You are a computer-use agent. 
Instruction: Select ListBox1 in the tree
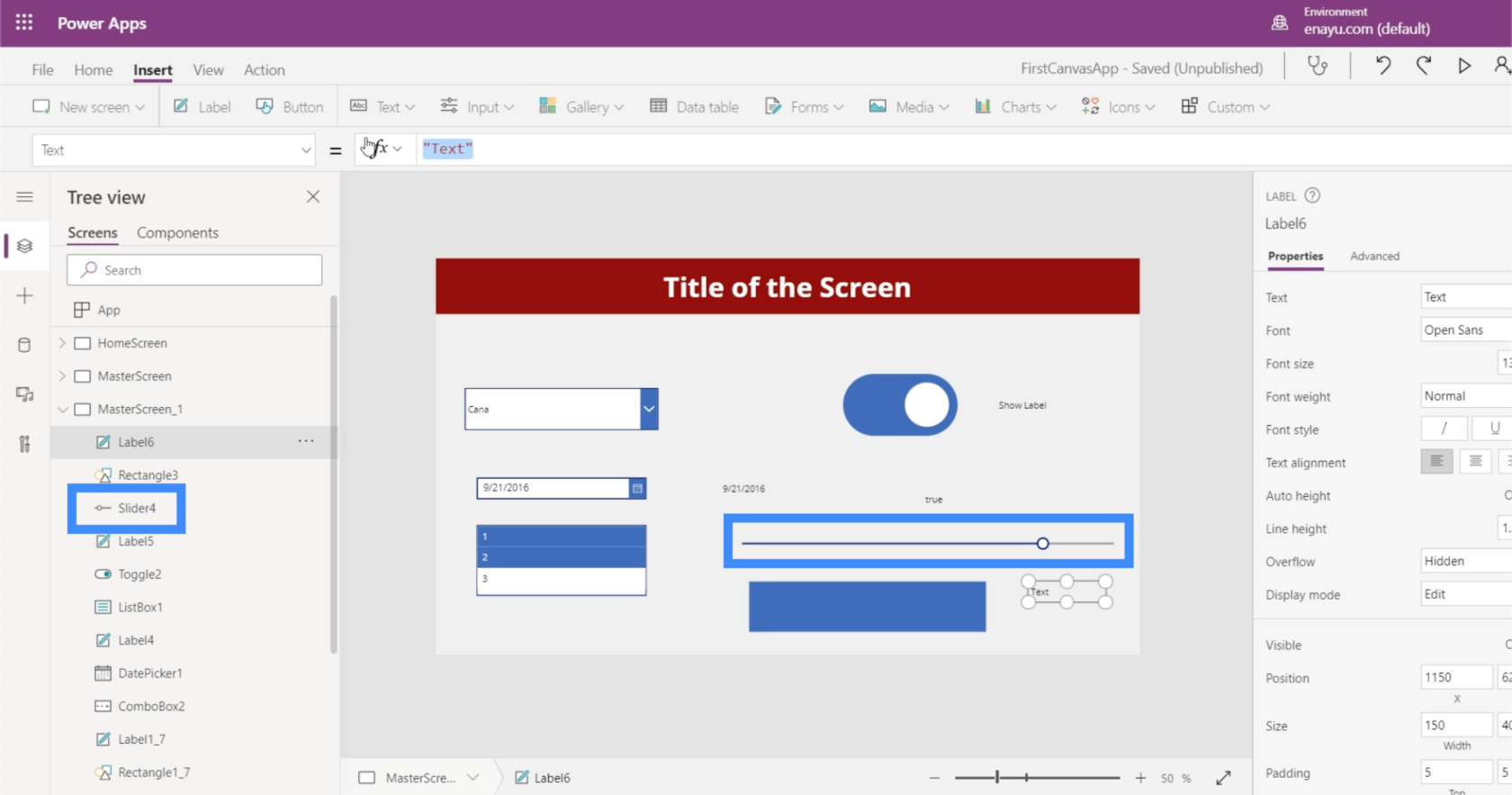pyautogui.click(x=140, y=607)
